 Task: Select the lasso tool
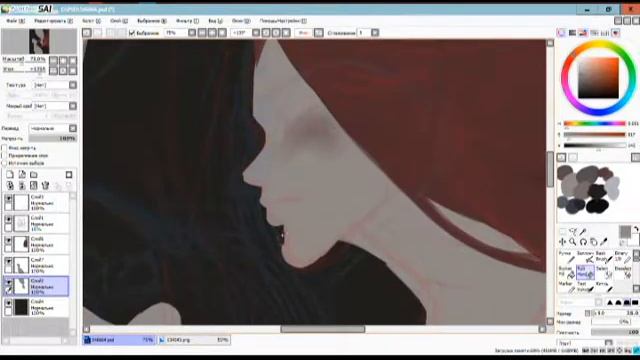coord(573,232)
